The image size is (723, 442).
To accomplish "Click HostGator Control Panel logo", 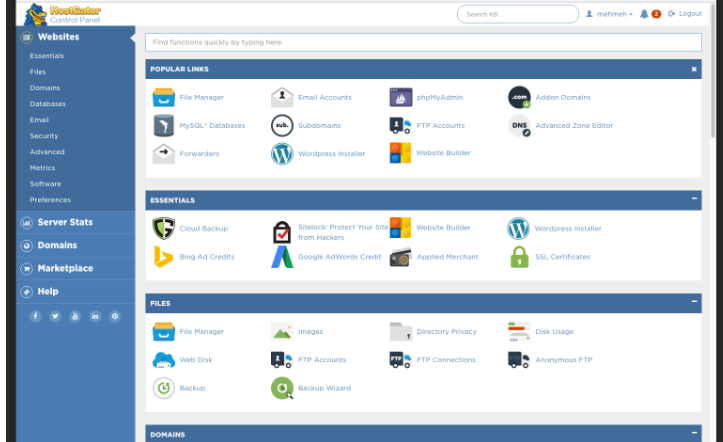I will (x=62, y=14).
